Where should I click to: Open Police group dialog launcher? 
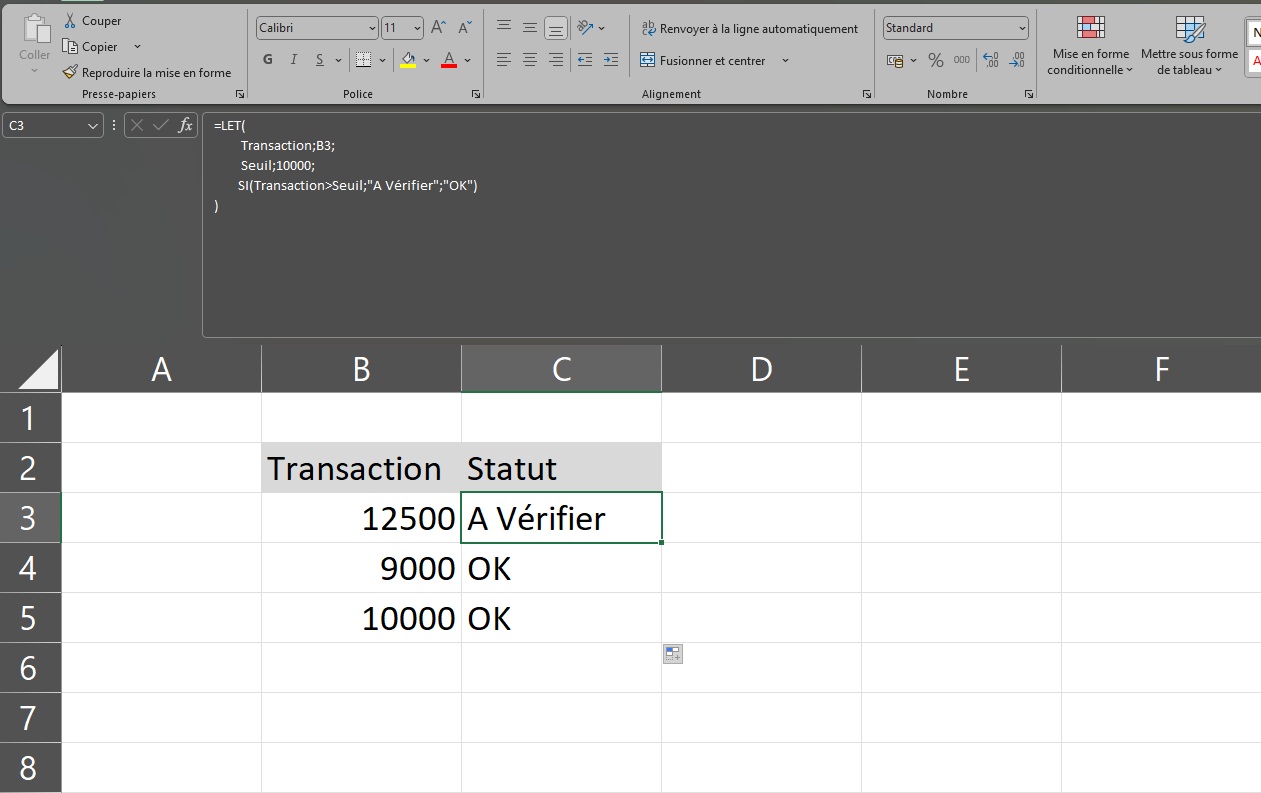pyautogui.click(x=476, y=94)
